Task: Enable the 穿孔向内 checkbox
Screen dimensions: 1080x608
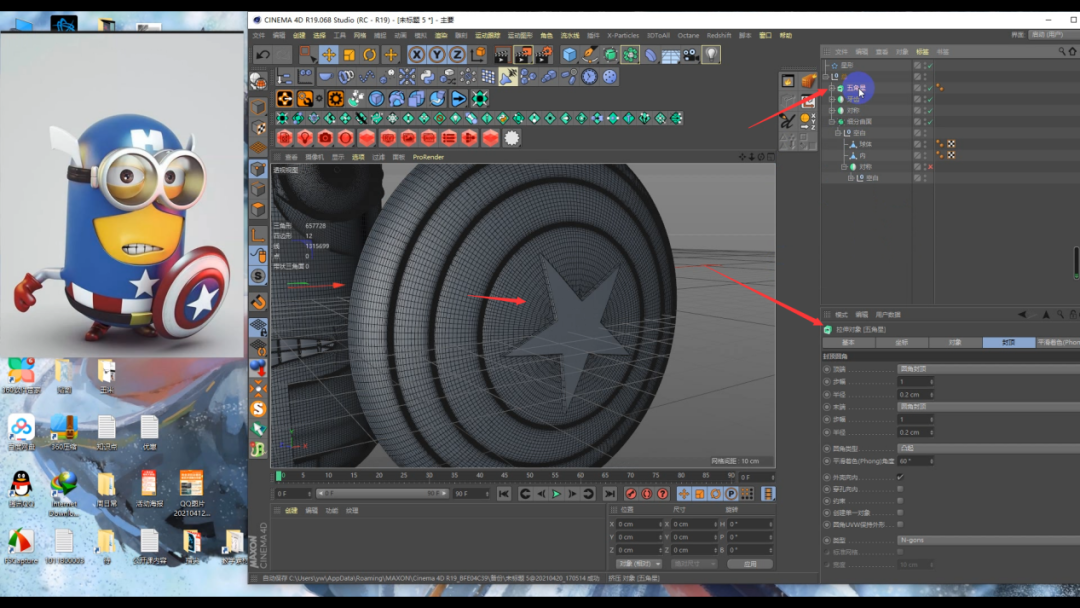Action: (900, 489)
